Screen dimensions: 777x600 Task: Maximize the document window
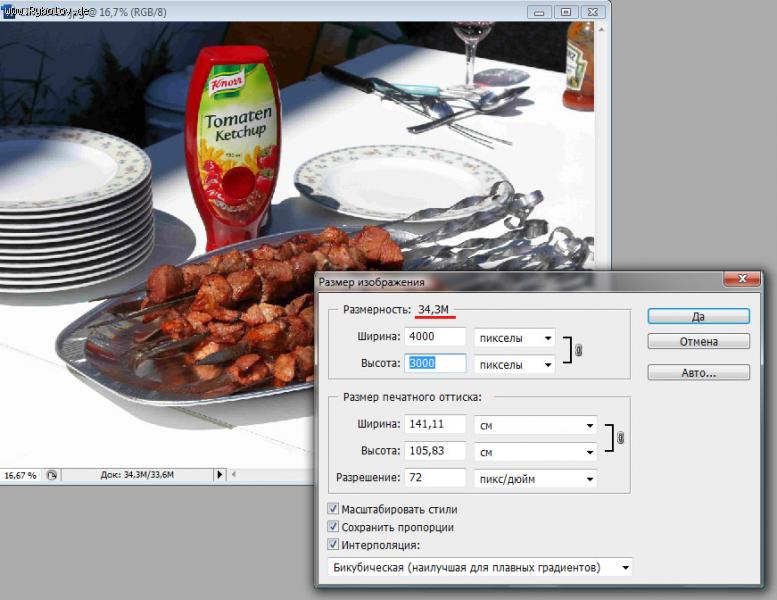[565, 11]
